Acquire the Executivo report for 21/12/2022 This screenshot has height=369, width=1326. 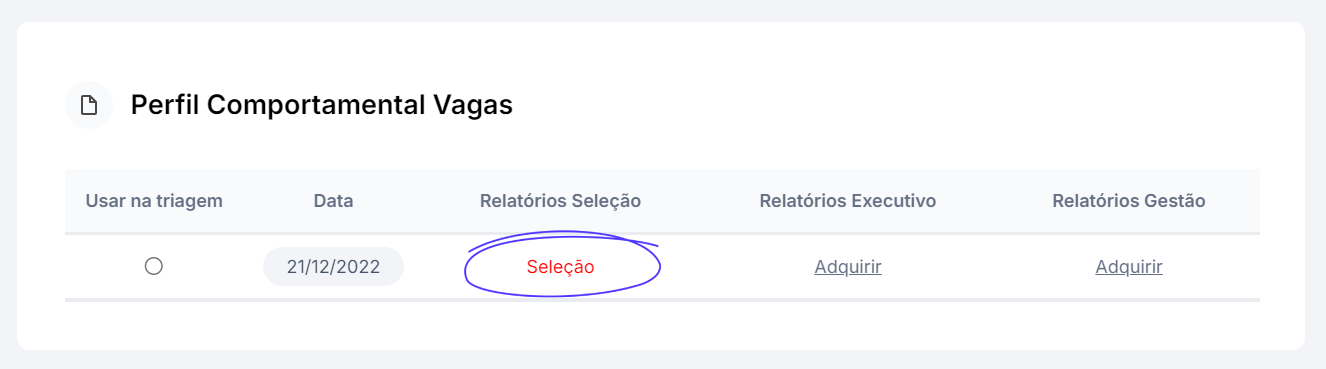[x=848, y=267]
